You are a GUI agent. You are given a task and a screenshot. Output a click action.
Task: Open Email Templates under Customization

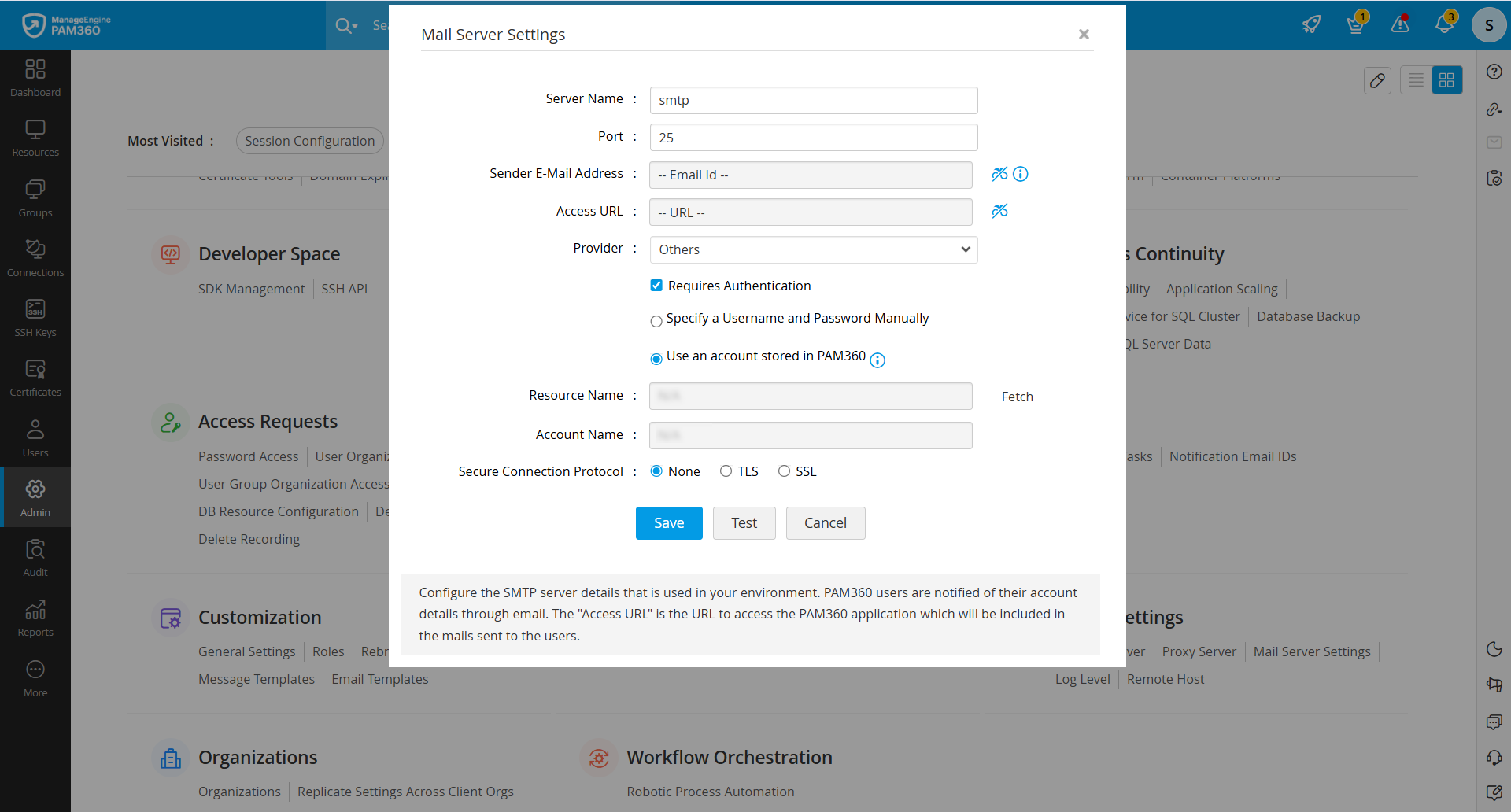[x=379, y=679]
